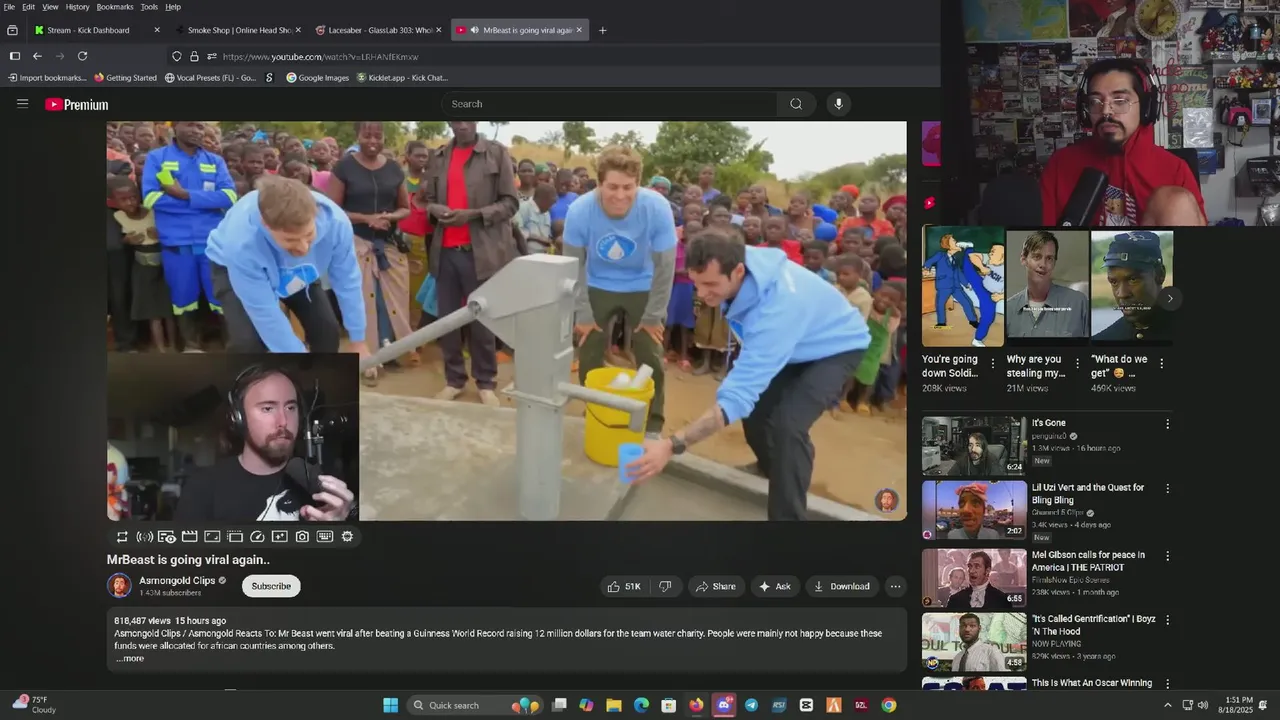Click the cards-and-eye visibility toggle under the video
The image size is (1280, 720).
(167, 537)
